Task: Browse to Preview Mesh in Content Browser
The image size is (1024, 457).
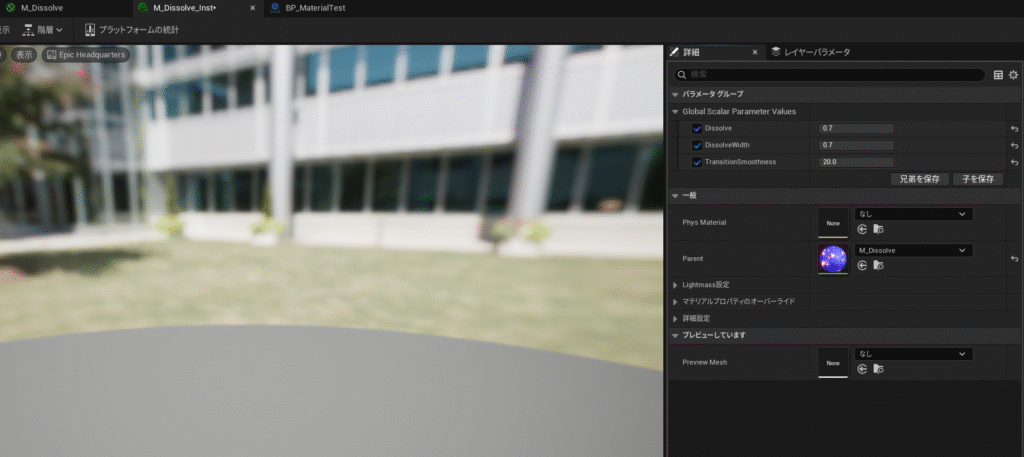Action: [878, 369]
